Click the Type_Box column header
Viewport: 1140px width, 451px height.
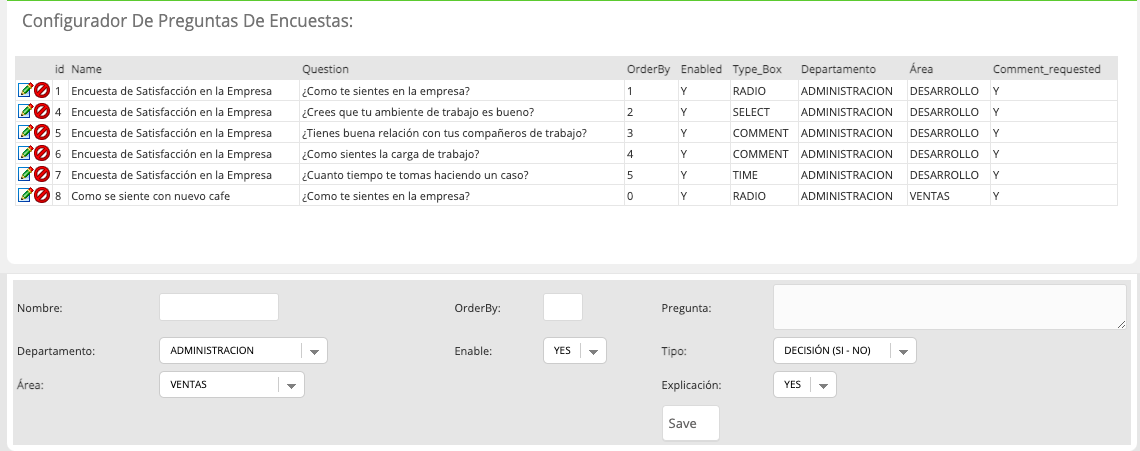pos(757,69)
